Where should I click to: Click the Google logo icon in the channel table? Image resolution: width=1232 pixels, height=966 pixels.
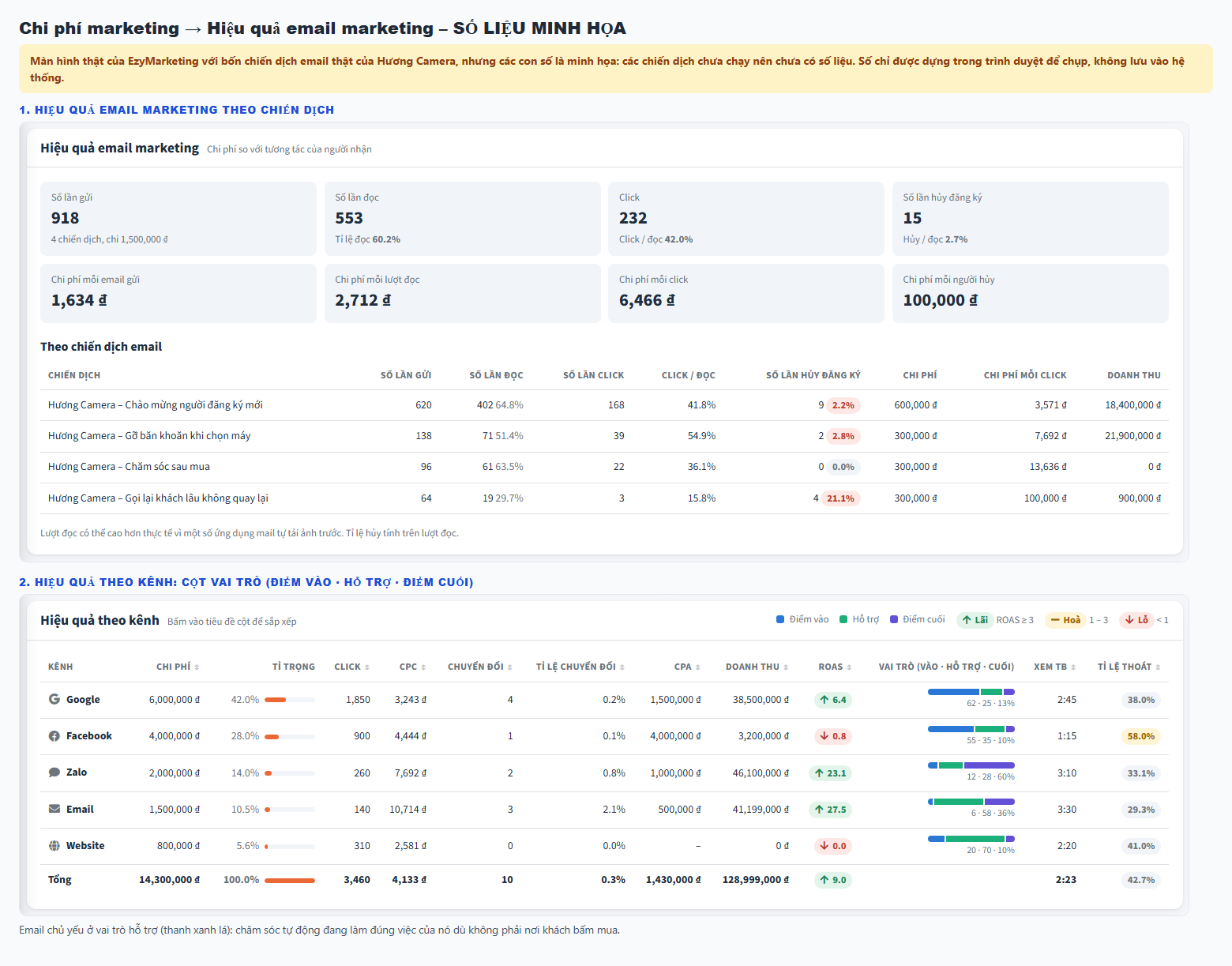pos(54,699)
